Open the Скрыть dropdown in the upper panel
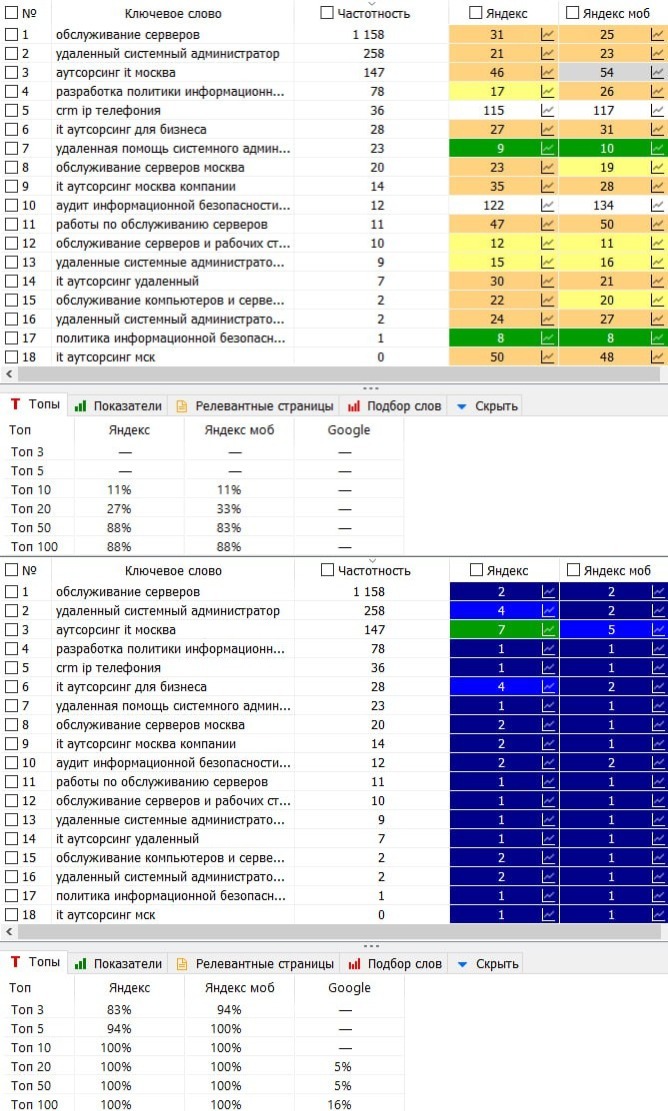 tap(486, 406)
